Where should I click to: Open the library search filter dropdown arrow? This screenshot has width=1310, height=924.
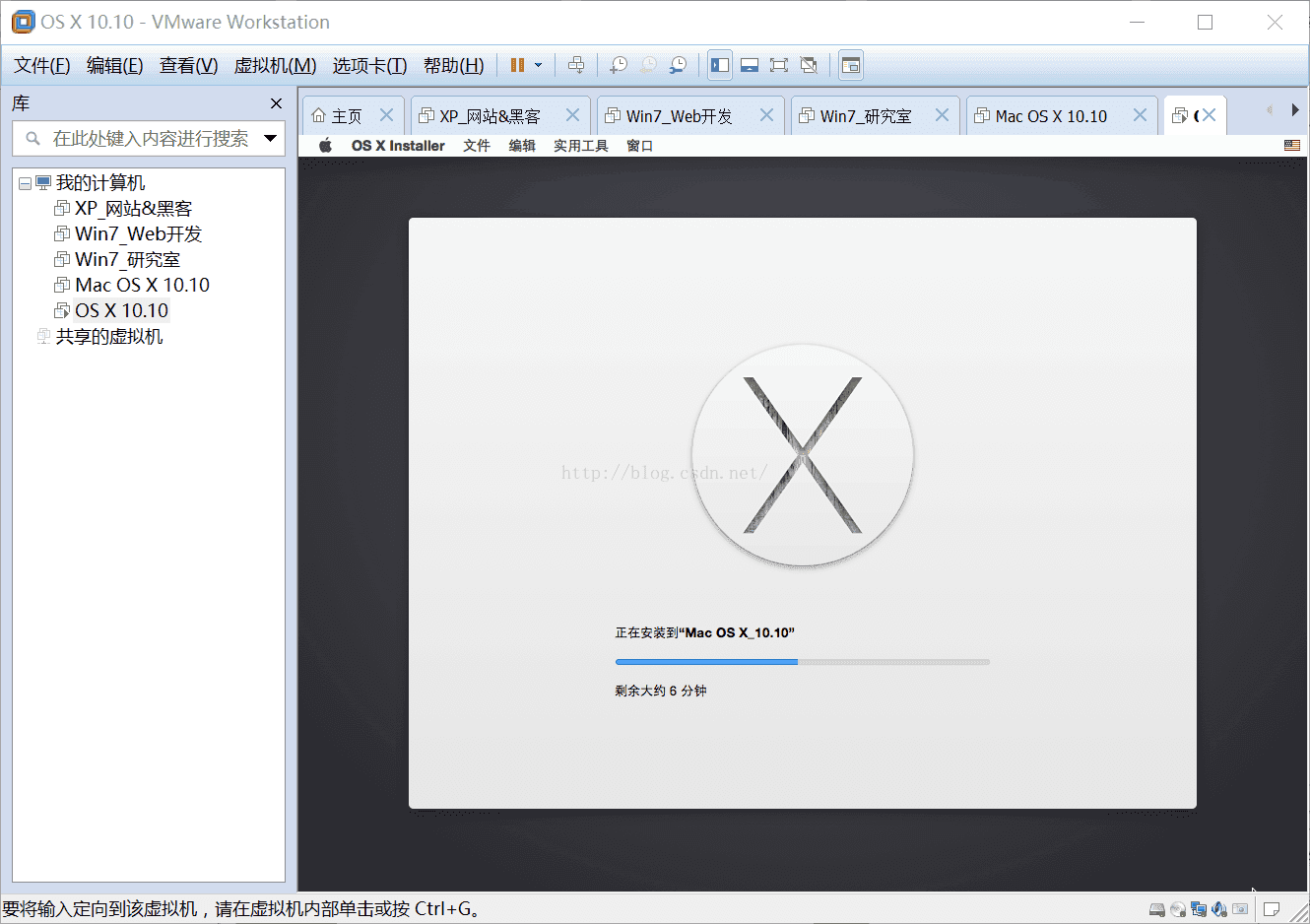click(x=271, y=139)
